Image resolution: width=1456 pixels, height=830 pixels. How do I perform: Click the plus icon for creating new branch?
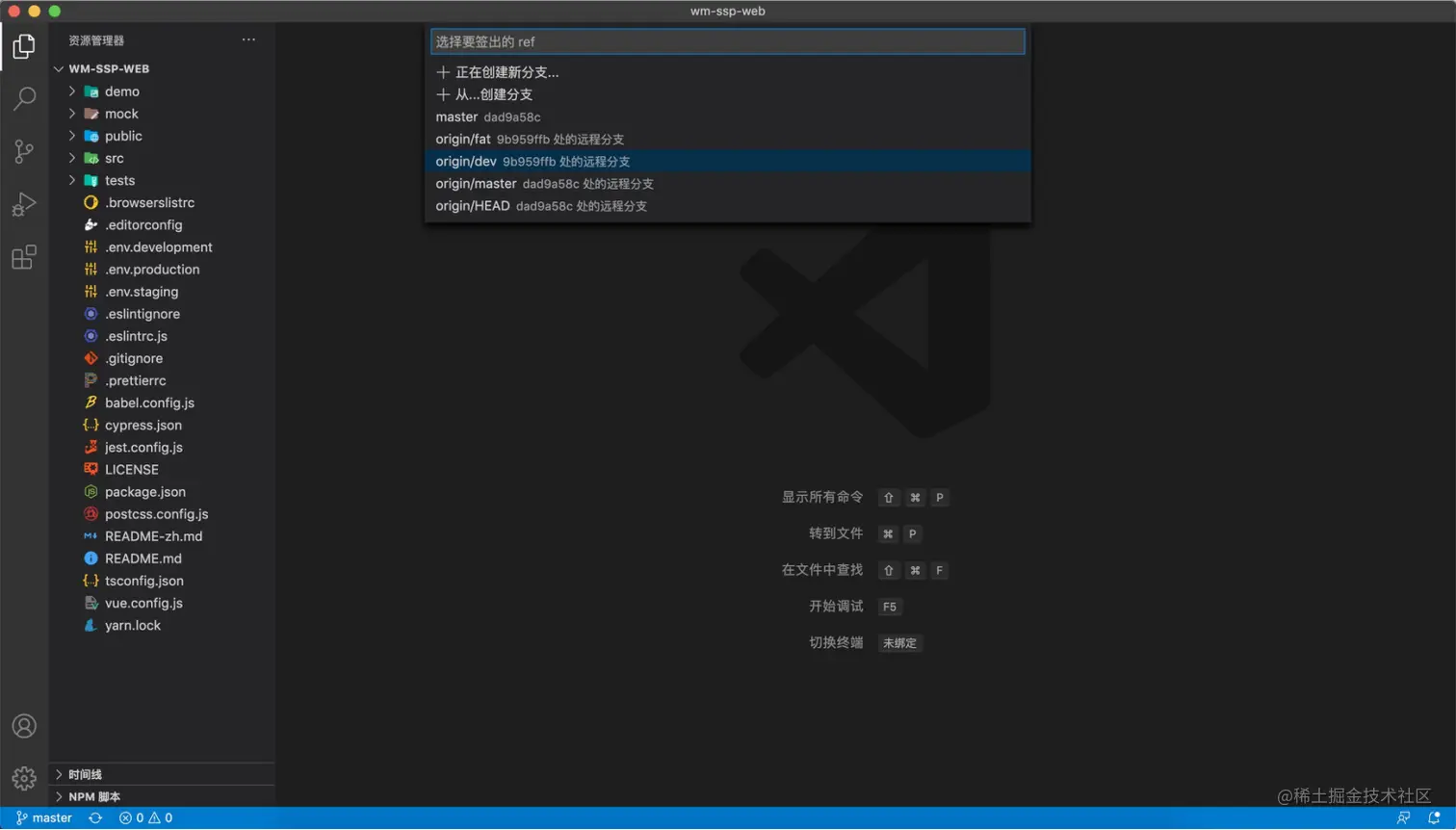[443, 72]
